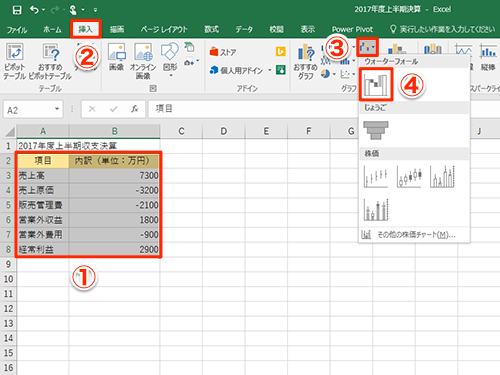Click 個人用アドイン button
500x375 pixels.
tap(237, 70)
